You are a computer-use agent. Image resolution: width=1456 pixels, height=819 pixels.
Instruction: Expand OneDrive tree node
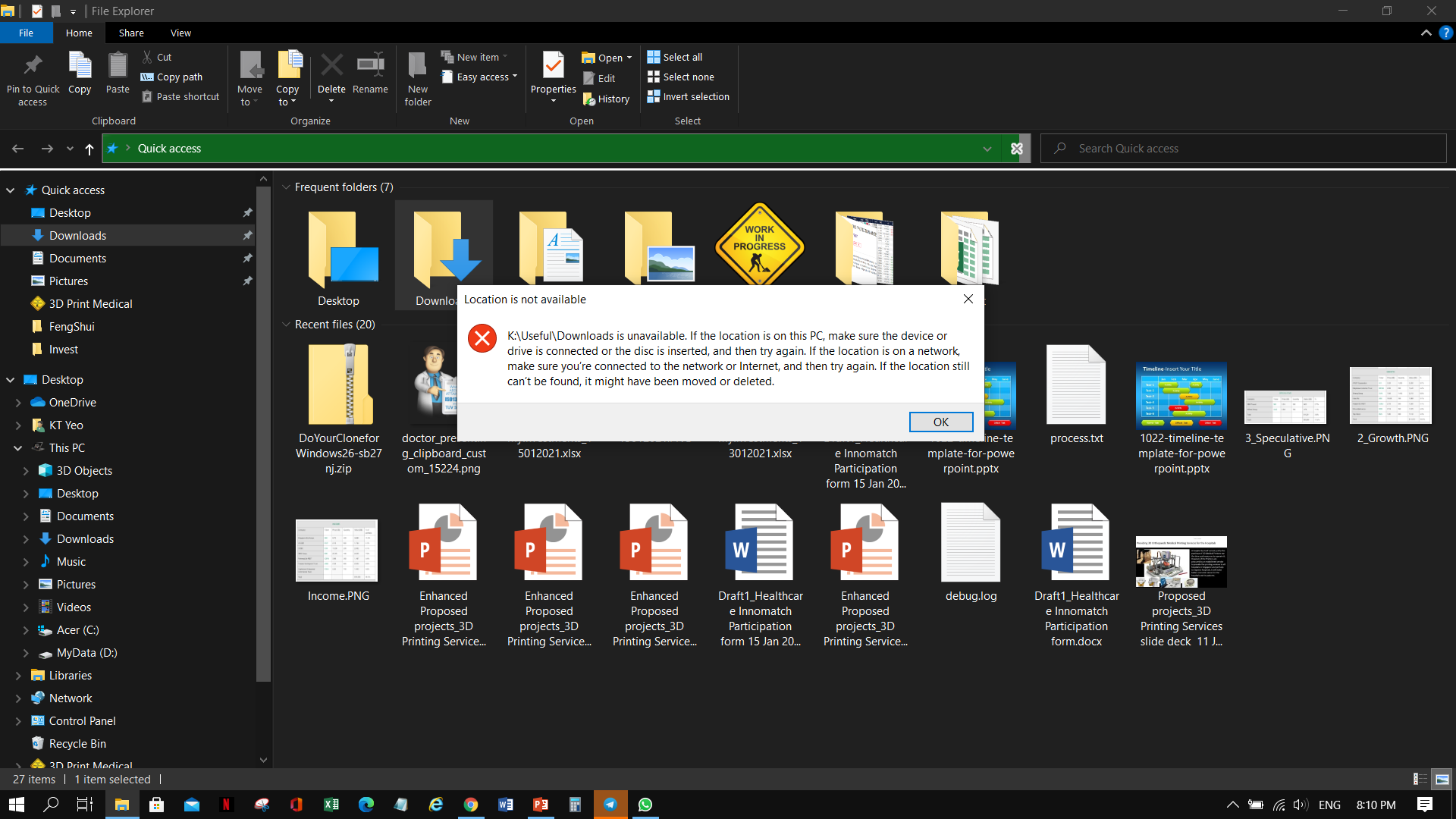[18, 403]
